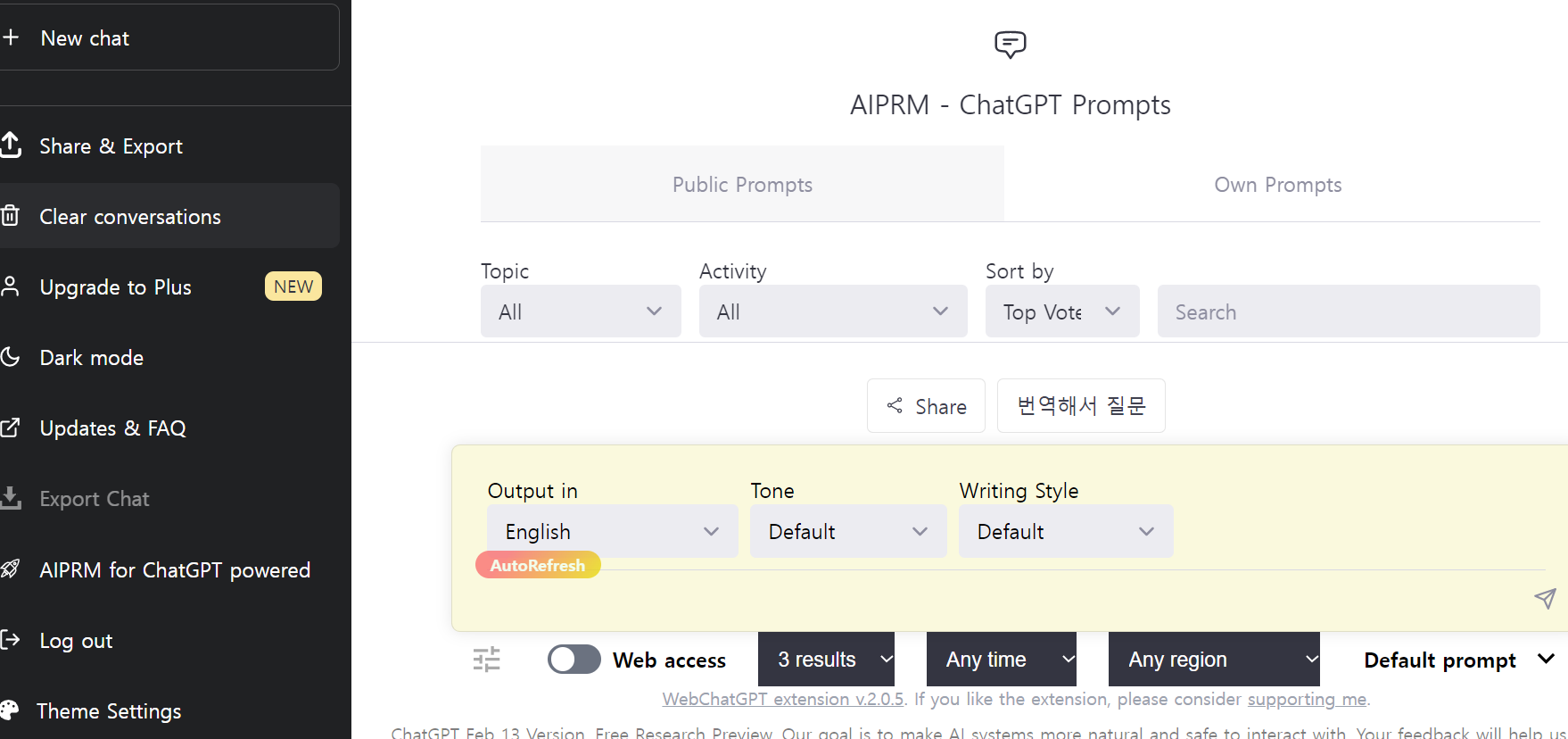
Task: Click the plus icon beside New chat
Action: pos(11,37)
